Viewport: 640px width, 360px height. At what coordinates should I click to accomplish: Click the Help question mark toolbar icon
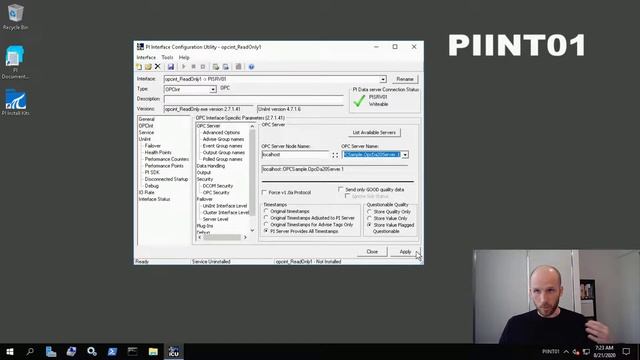[x=251, y=67]
